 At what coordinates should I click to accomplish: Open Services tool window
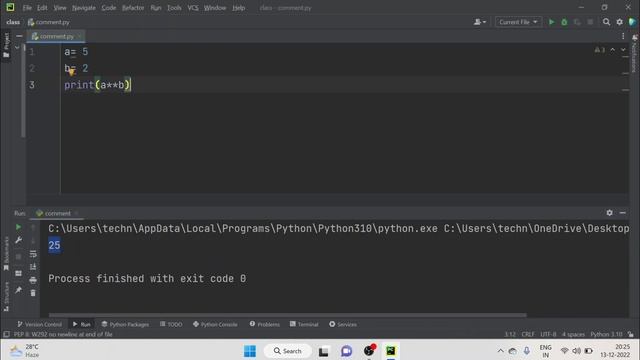(343, 324)
